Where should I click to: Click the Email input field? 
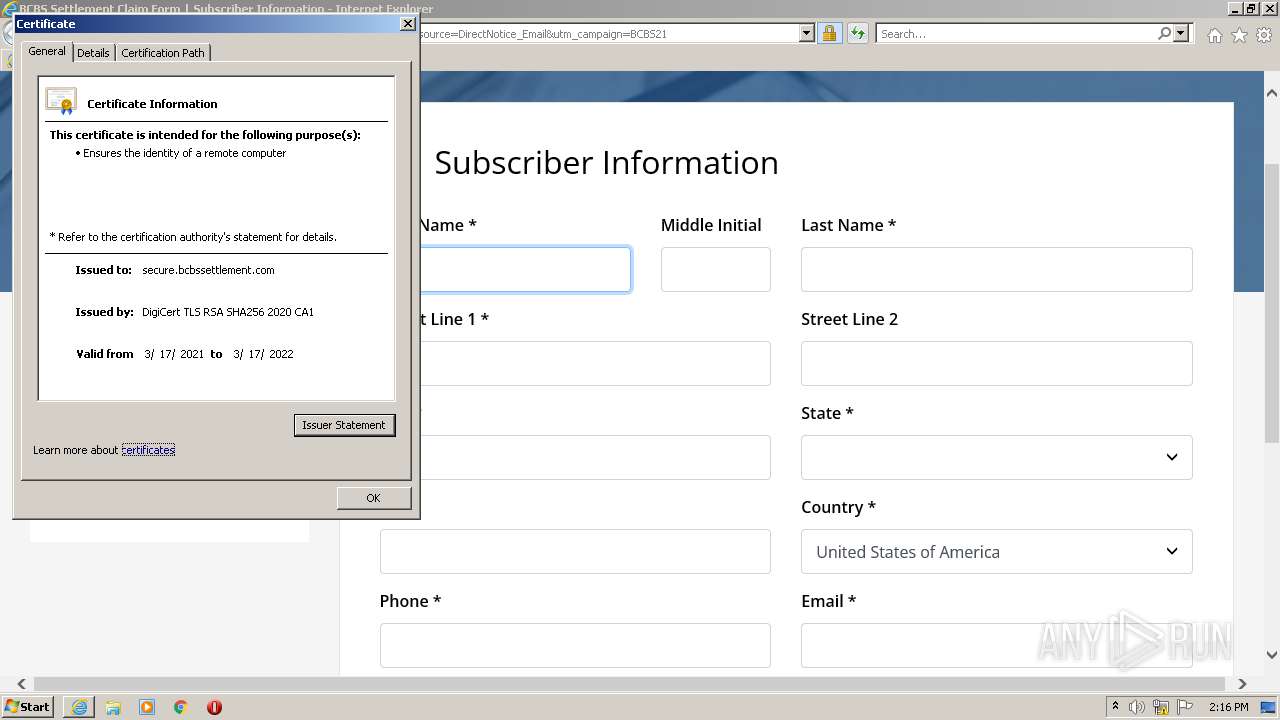[997, 645]
